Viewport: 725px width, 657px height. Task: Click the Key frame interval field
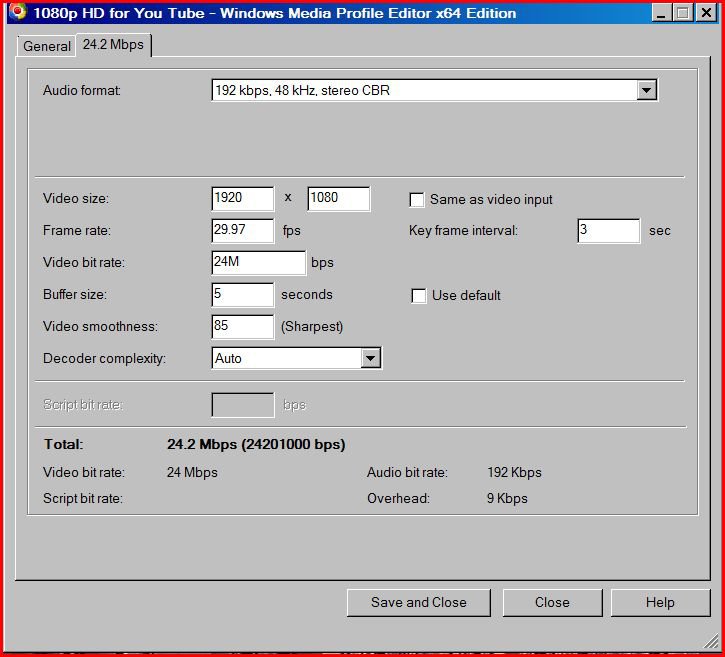click(608, 231)
